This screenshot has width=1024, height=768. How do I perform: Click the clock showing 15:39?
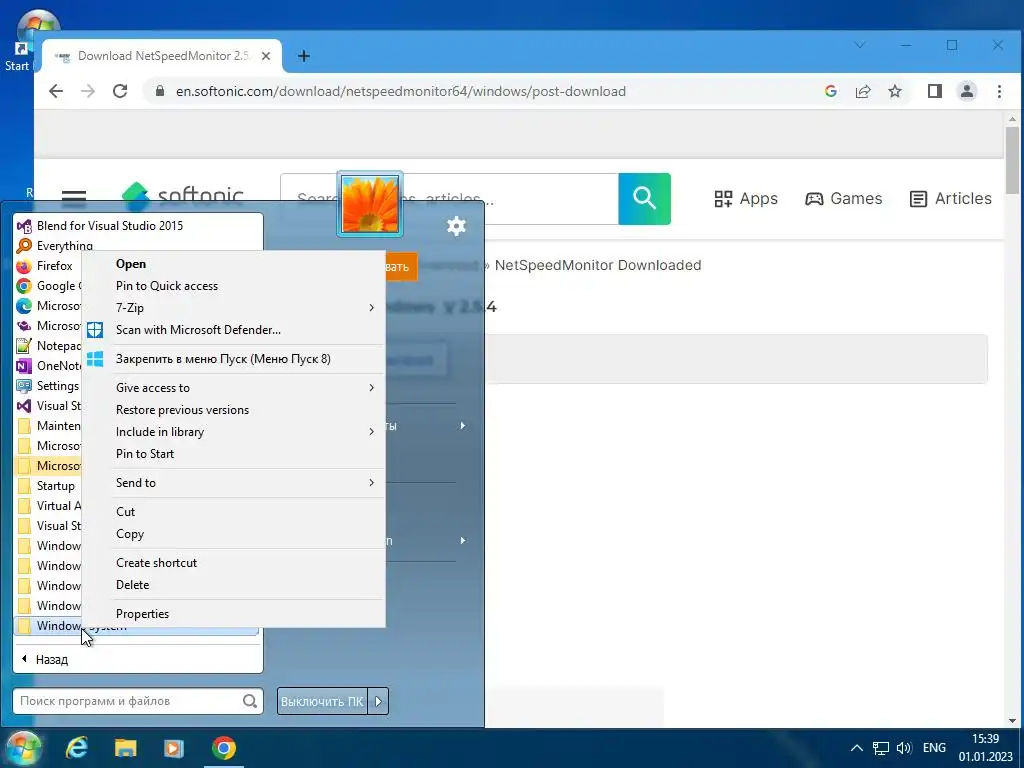(985, 739)
